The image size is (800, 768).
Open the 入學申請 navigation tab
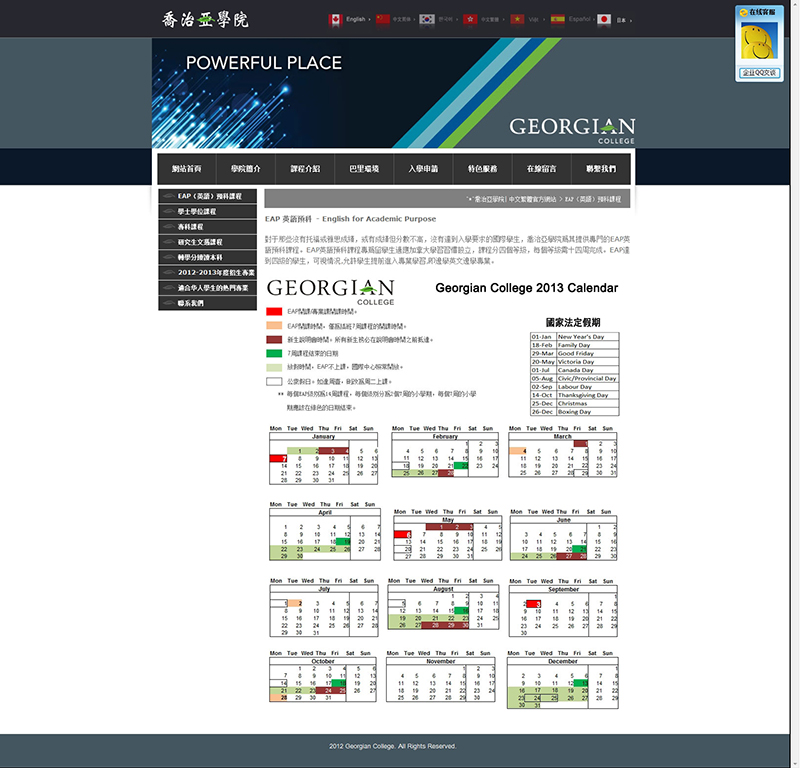pos(423,169)
